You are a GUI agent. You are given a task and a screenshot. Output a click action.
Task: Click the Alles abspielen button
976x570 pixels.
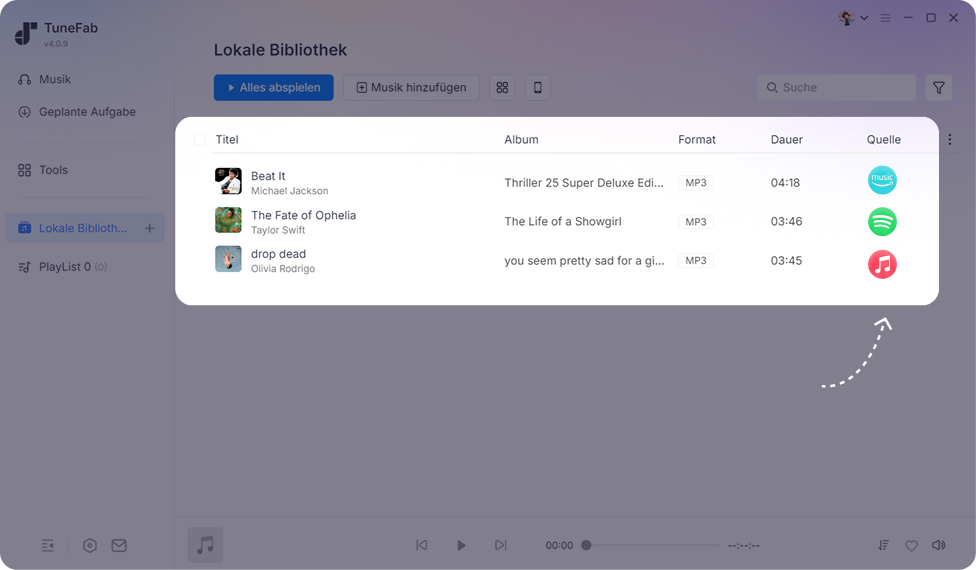point(274,88)
